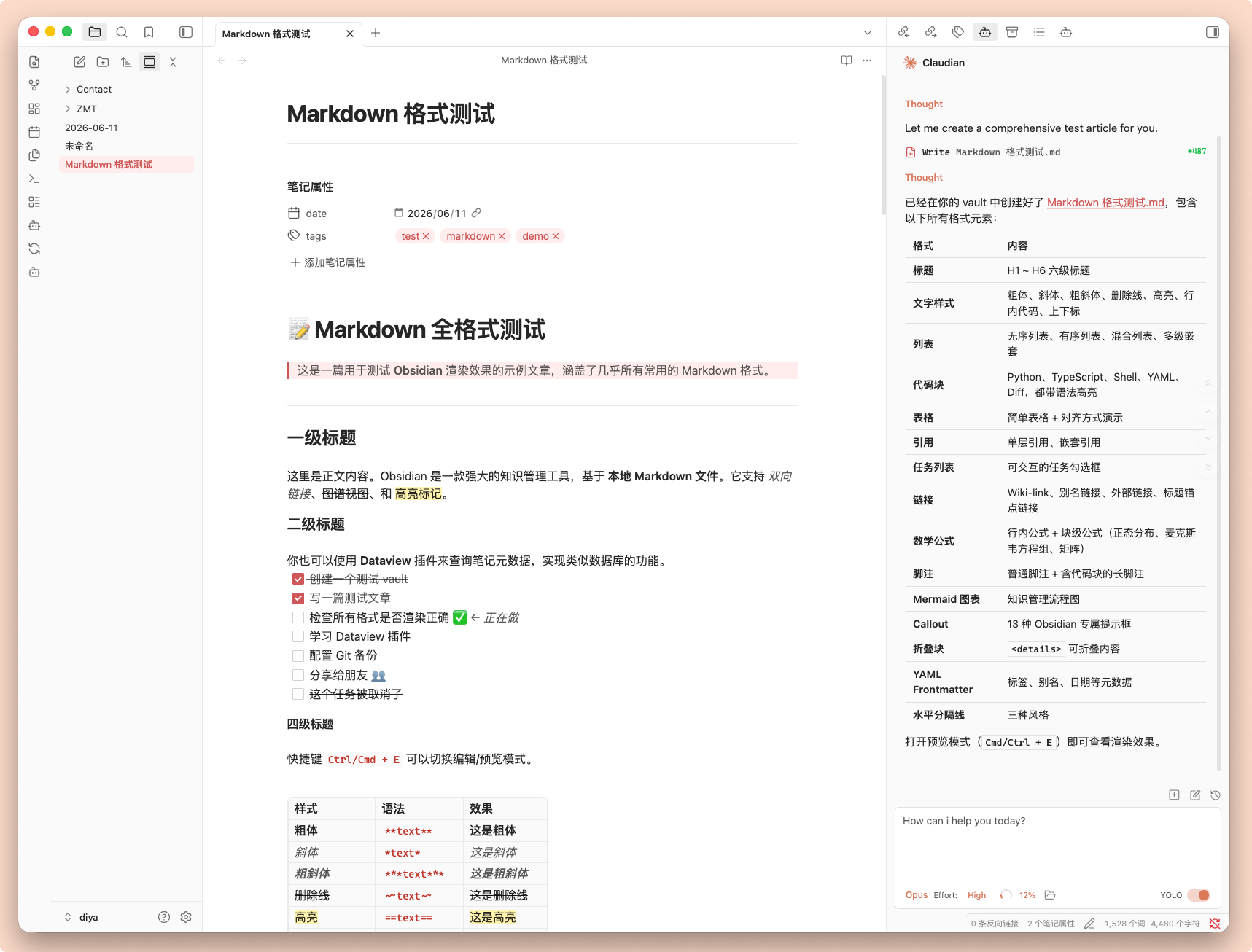Click the 0 条反向链接 status bar item
Screen dimensions: 1252x952
tap(995, 924)
